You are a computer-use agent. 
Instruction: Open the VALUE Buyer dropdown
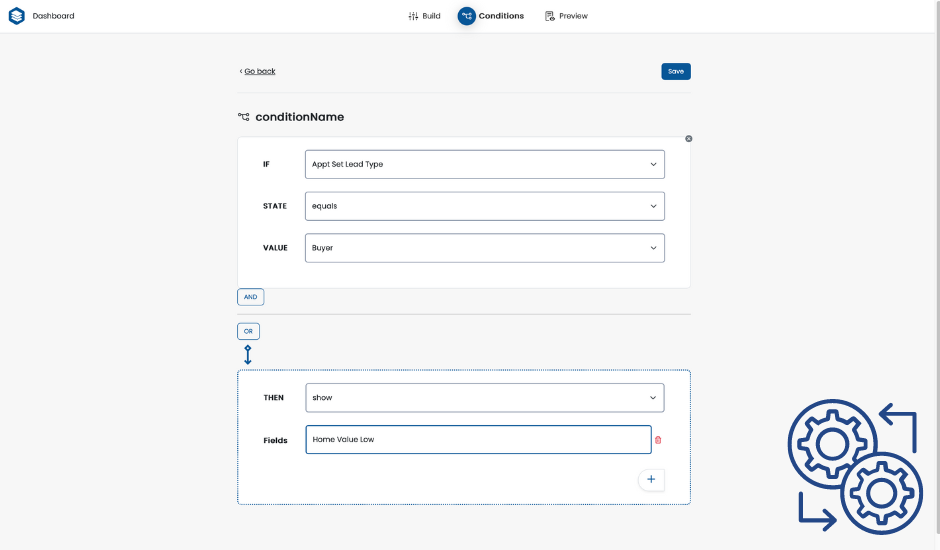pyautogui.click(x=484, y=248)
